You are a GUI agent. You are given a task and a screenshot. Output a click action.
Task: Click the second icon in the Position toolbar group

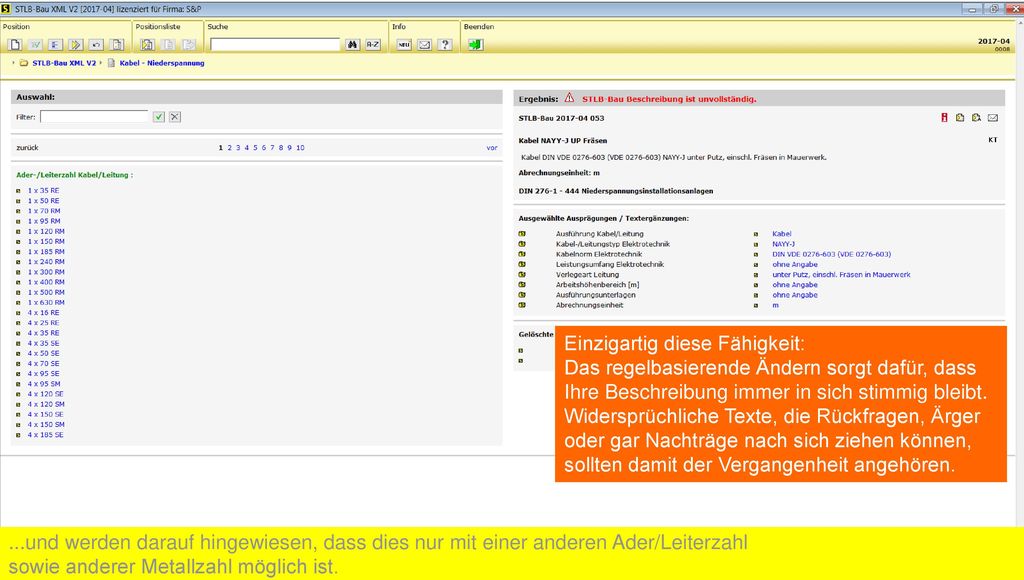pyautogui.click(x=35, y=44)
